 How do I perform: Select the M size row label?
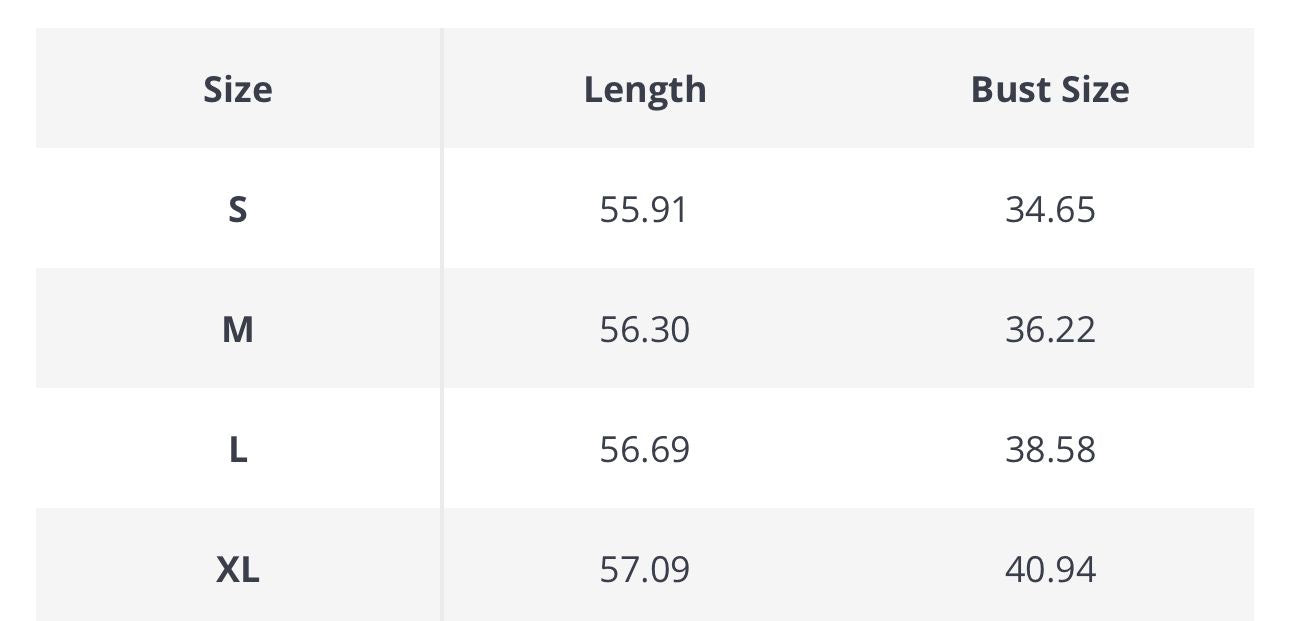[237, 330]
